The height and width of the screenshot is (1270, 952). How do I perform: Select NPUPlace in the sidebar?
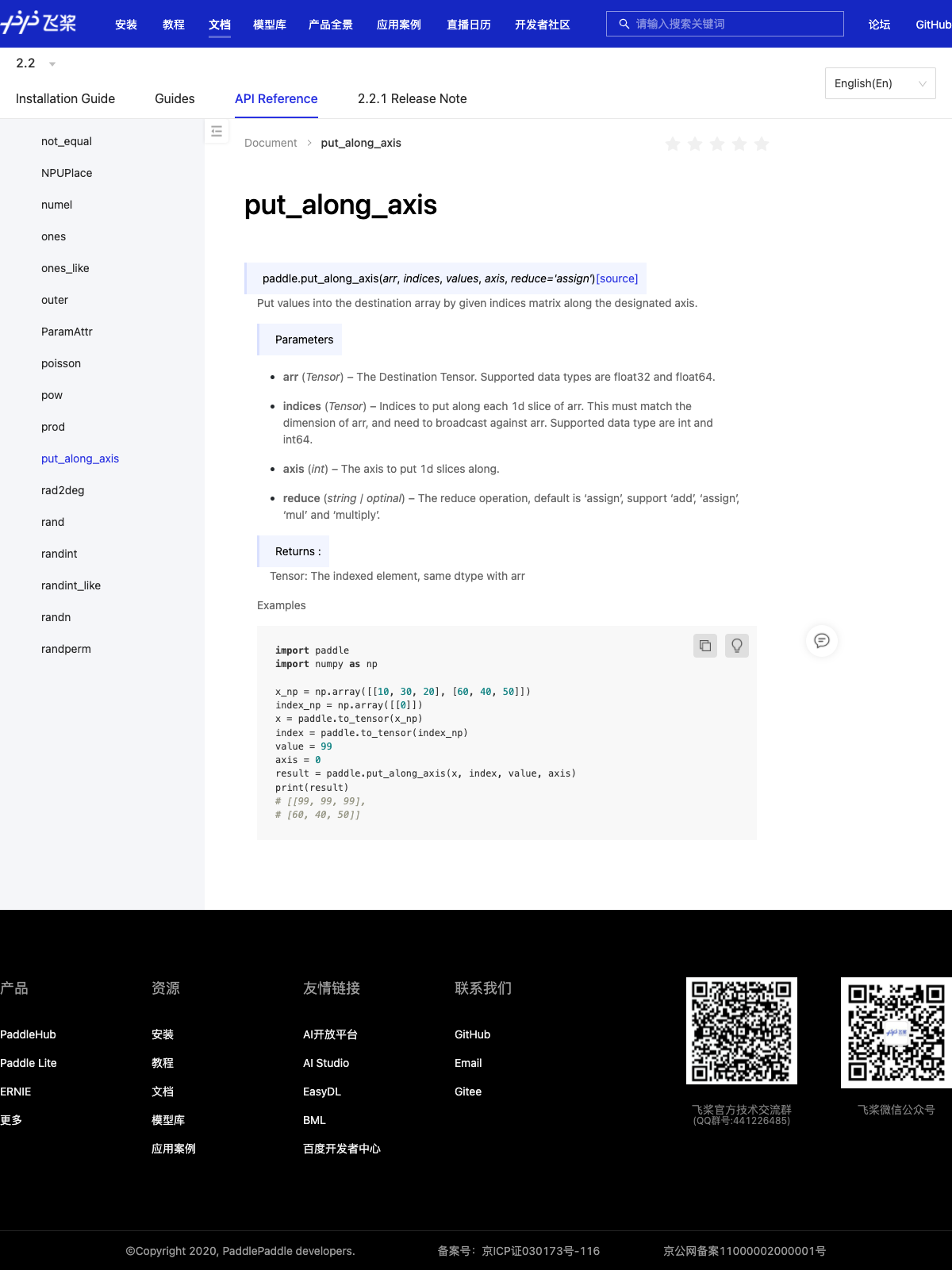(67, 173)
